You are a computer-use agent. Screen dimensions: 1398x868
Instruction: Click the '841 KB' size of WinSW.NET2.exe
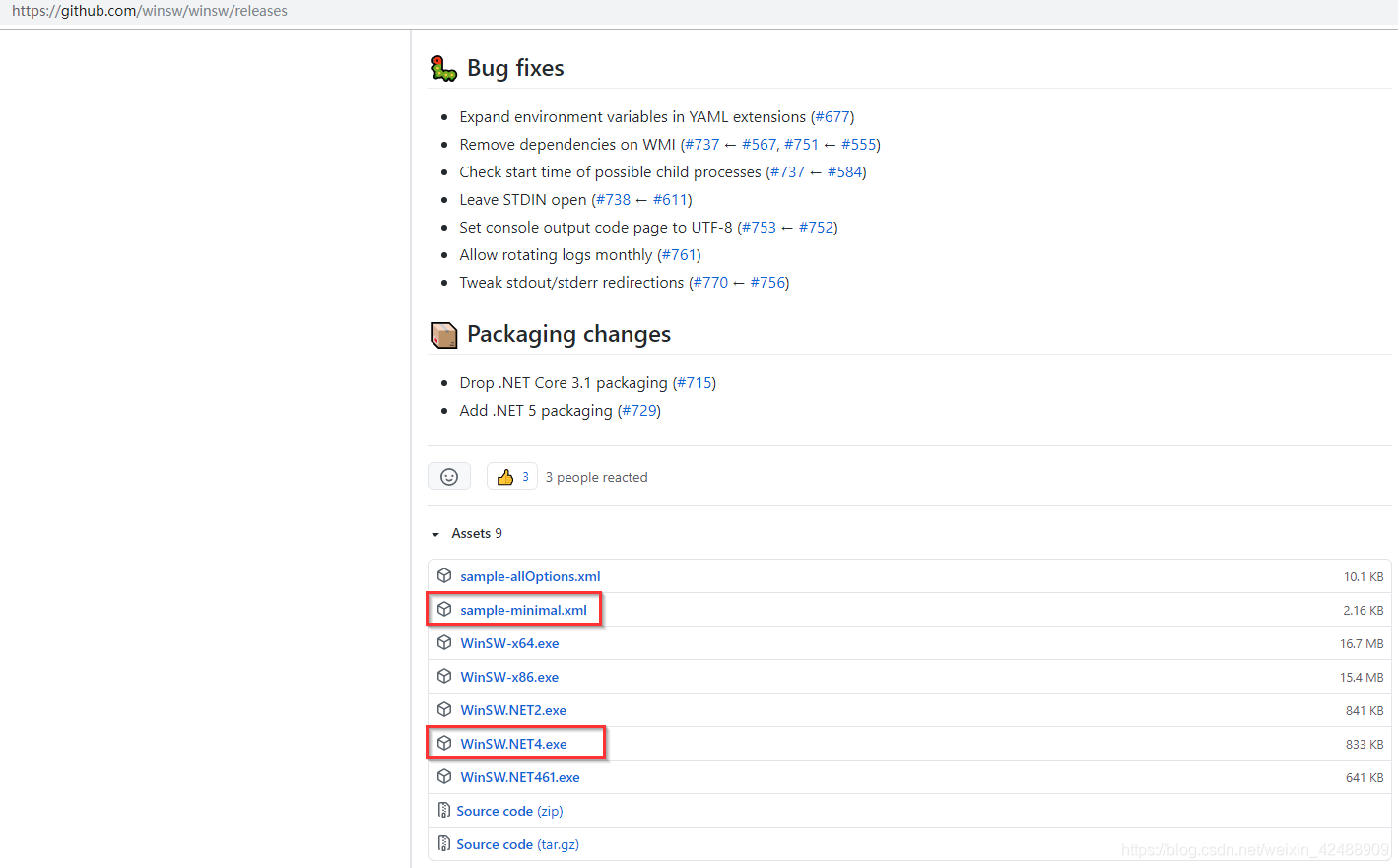coord(1365,710)
